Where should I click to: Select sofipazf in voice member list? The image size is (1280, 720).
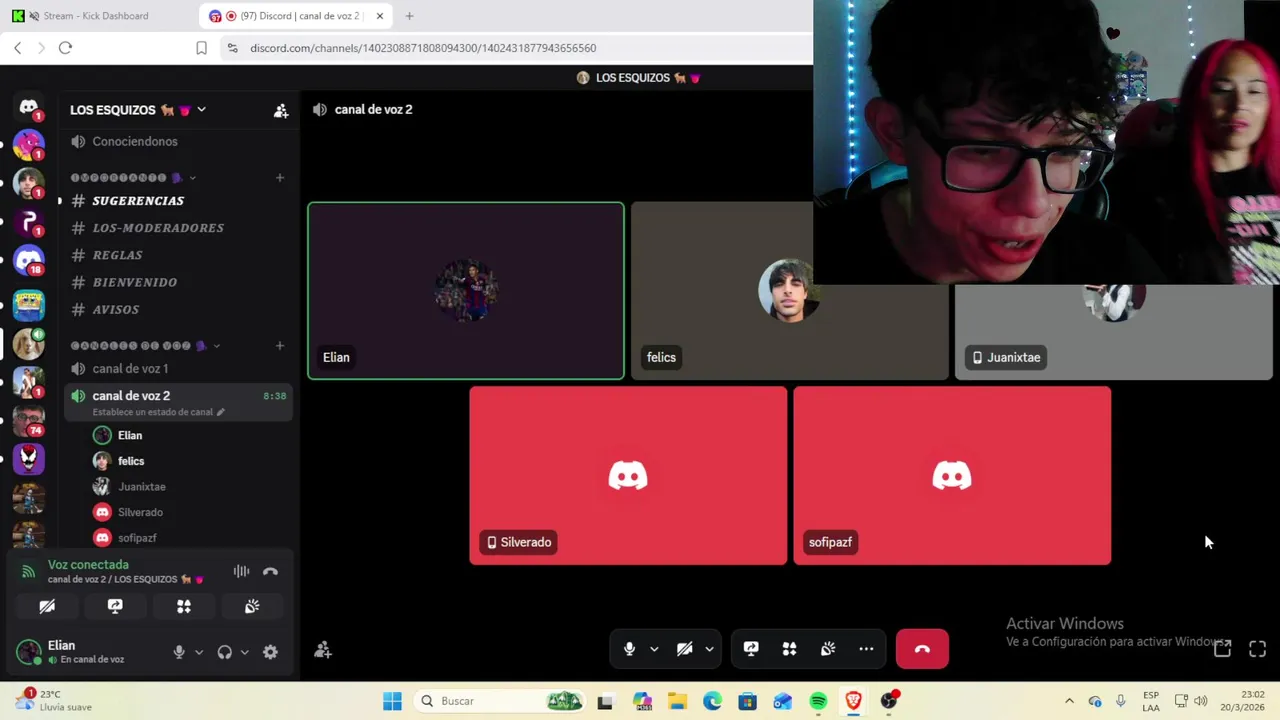click(137, 538)
